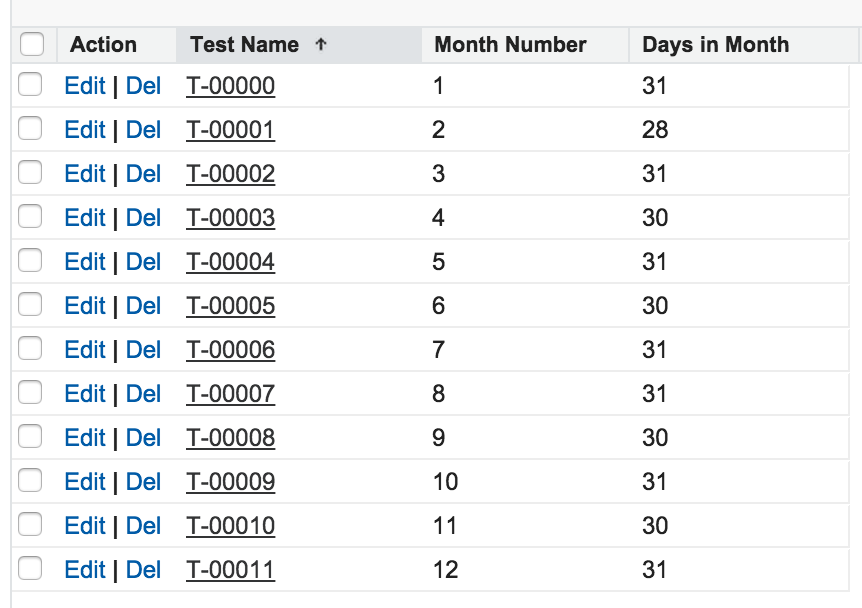Edit the T-00004 record
This screenshot has height=608, width=862.
[85, 261]
